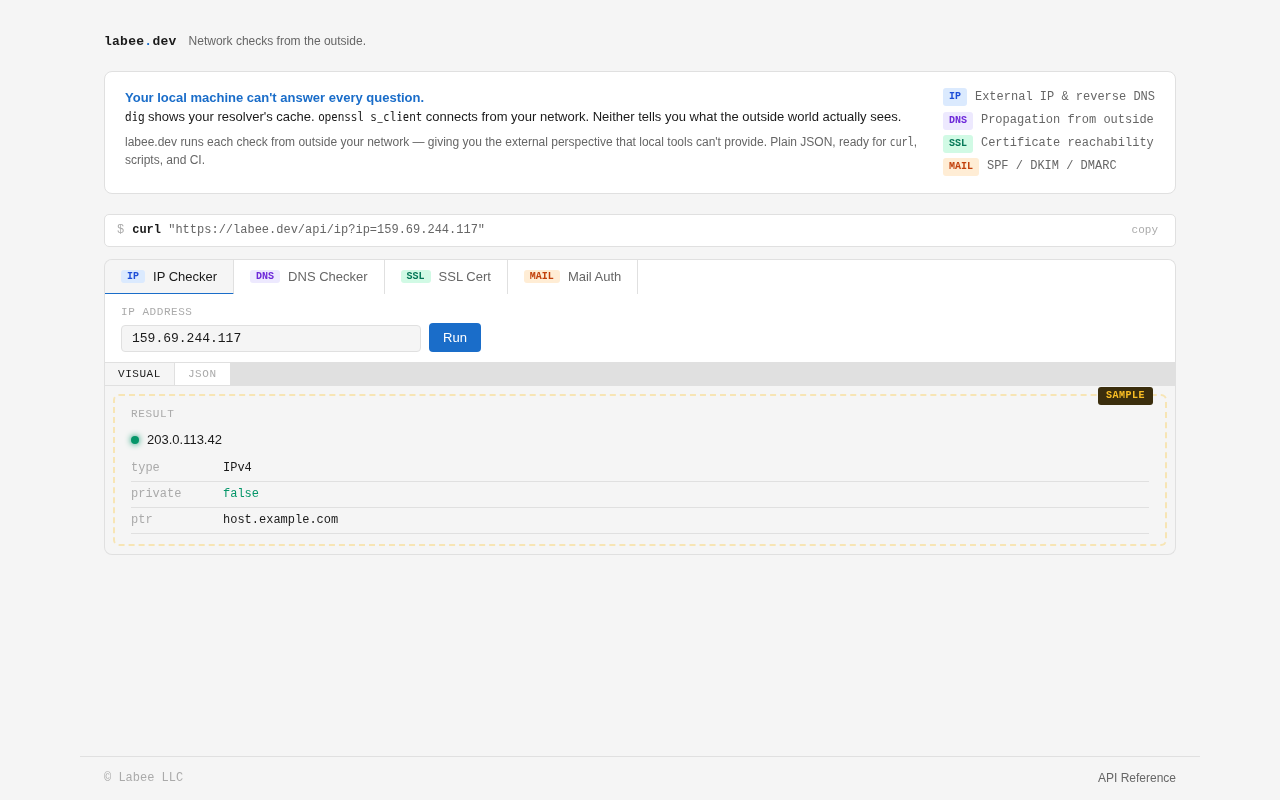Open the Mail Auth tab
The height and width of the screenshot is (800, 1280).
click(573, 277)
